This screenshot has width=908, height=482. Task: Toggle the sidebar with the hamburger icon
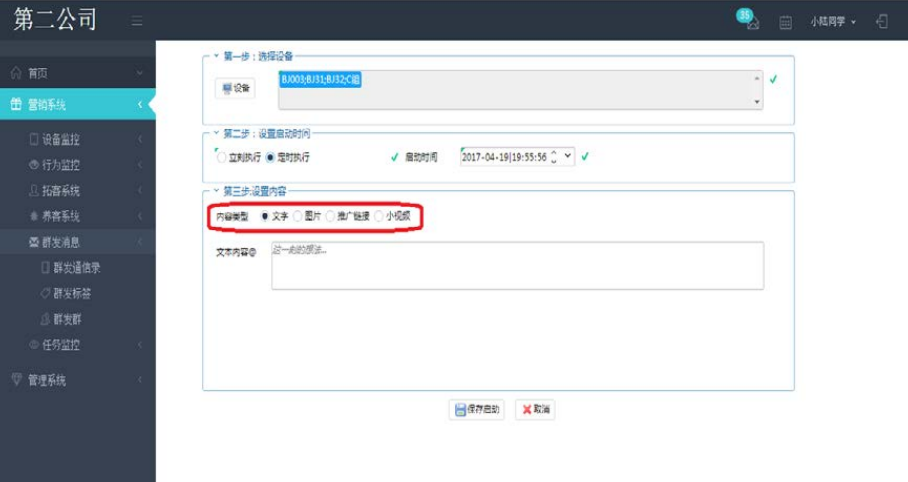tap(137, 21)
